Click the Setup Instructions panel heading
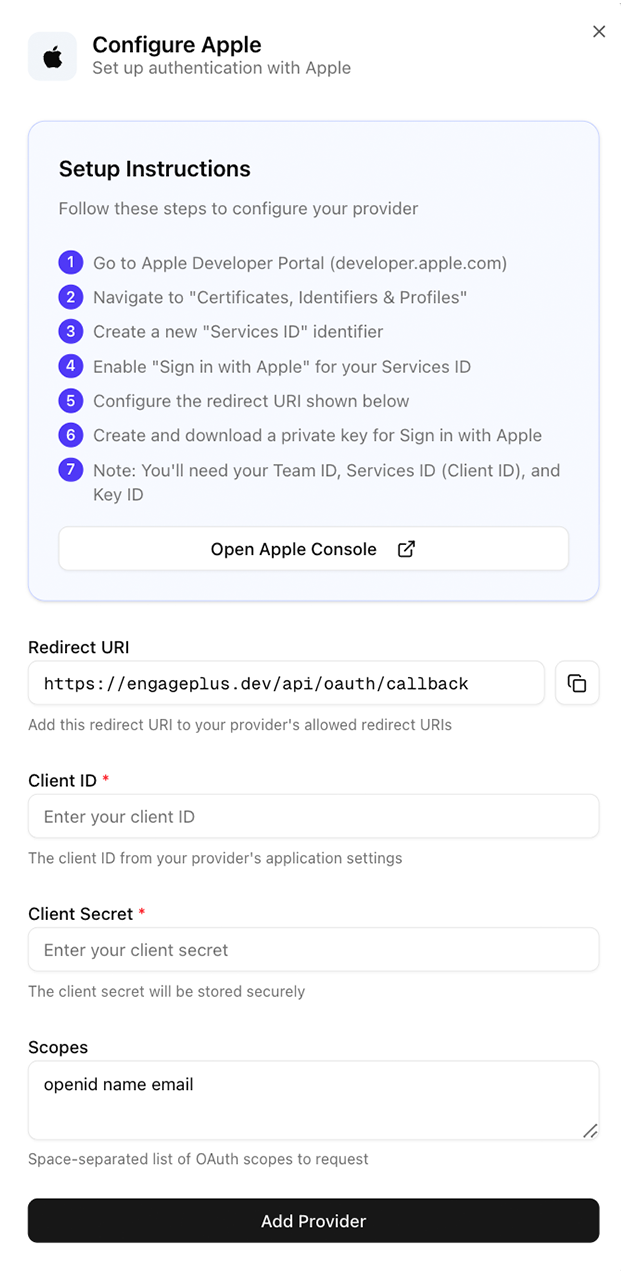Viewport: 630px width, 1275px height. tap(154, 169)
